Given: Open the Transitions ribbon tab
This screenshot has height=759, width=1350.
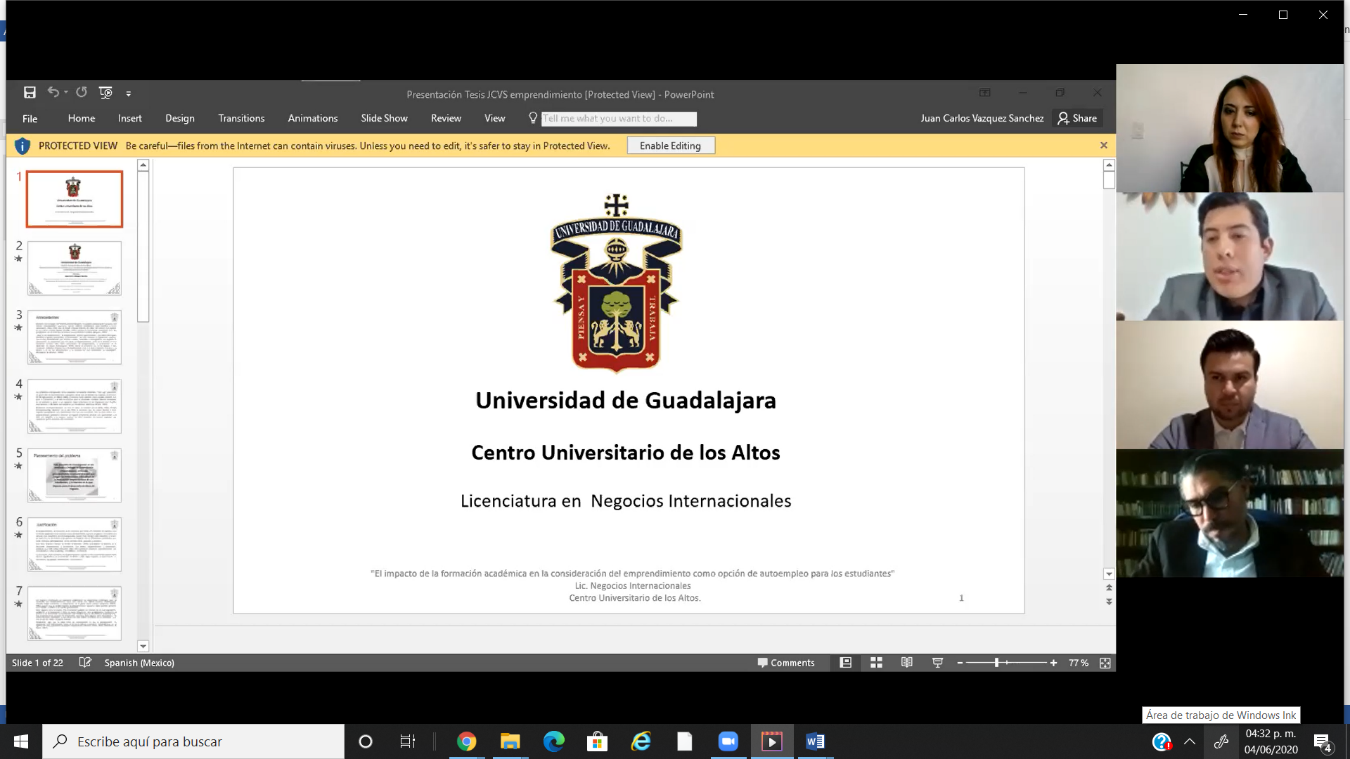Looking at the screenshot, I should click(x=241, y=118).
